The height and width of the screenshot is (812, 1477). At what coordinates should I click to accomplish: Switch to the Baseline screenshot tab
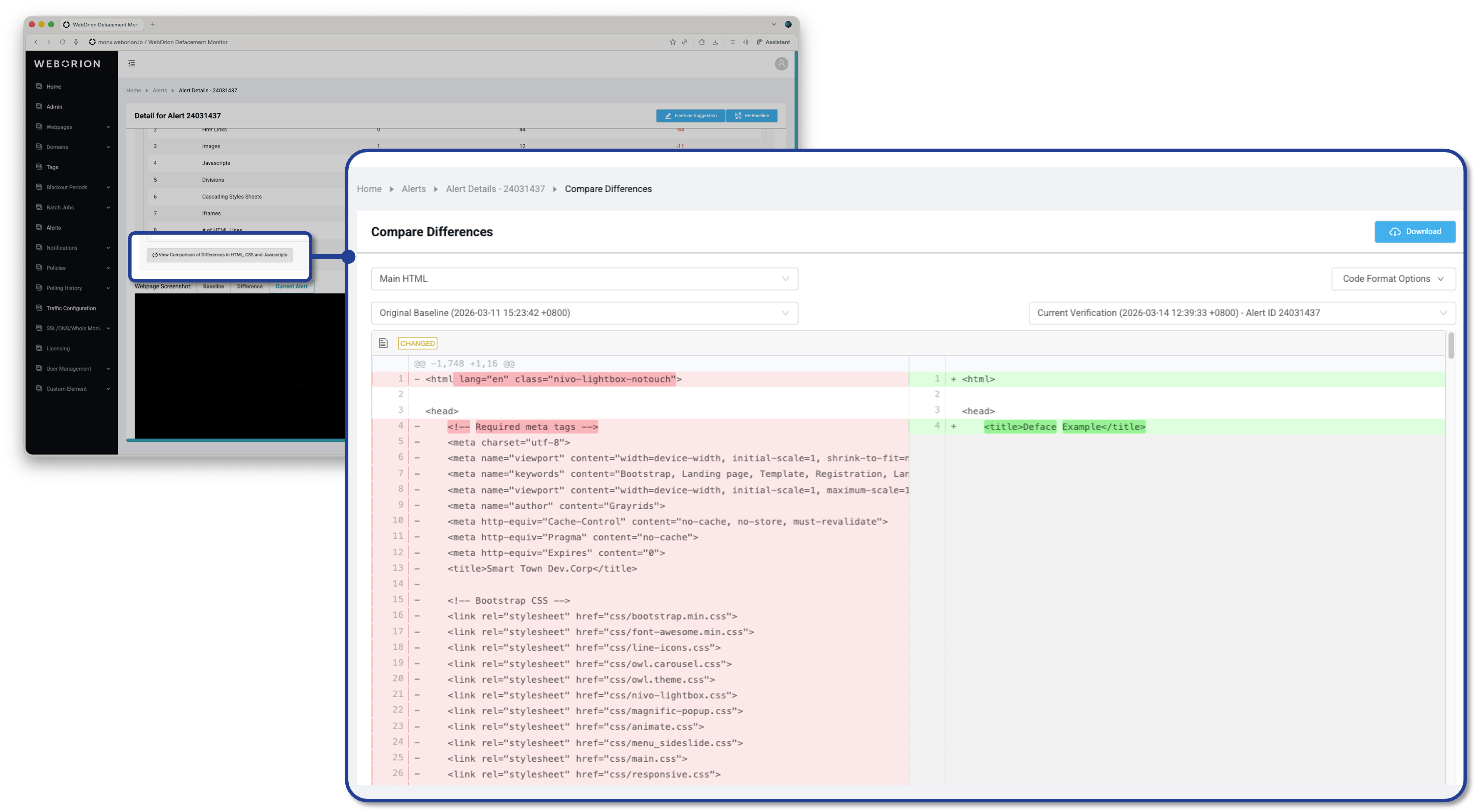(x=213, y=286)
